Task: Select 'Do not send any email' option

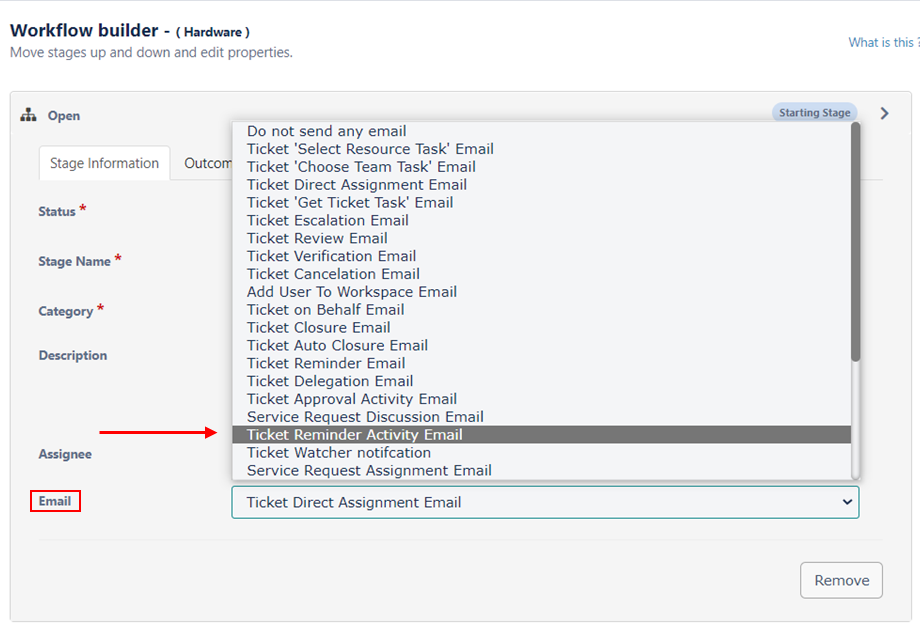Action: point(542,131)
